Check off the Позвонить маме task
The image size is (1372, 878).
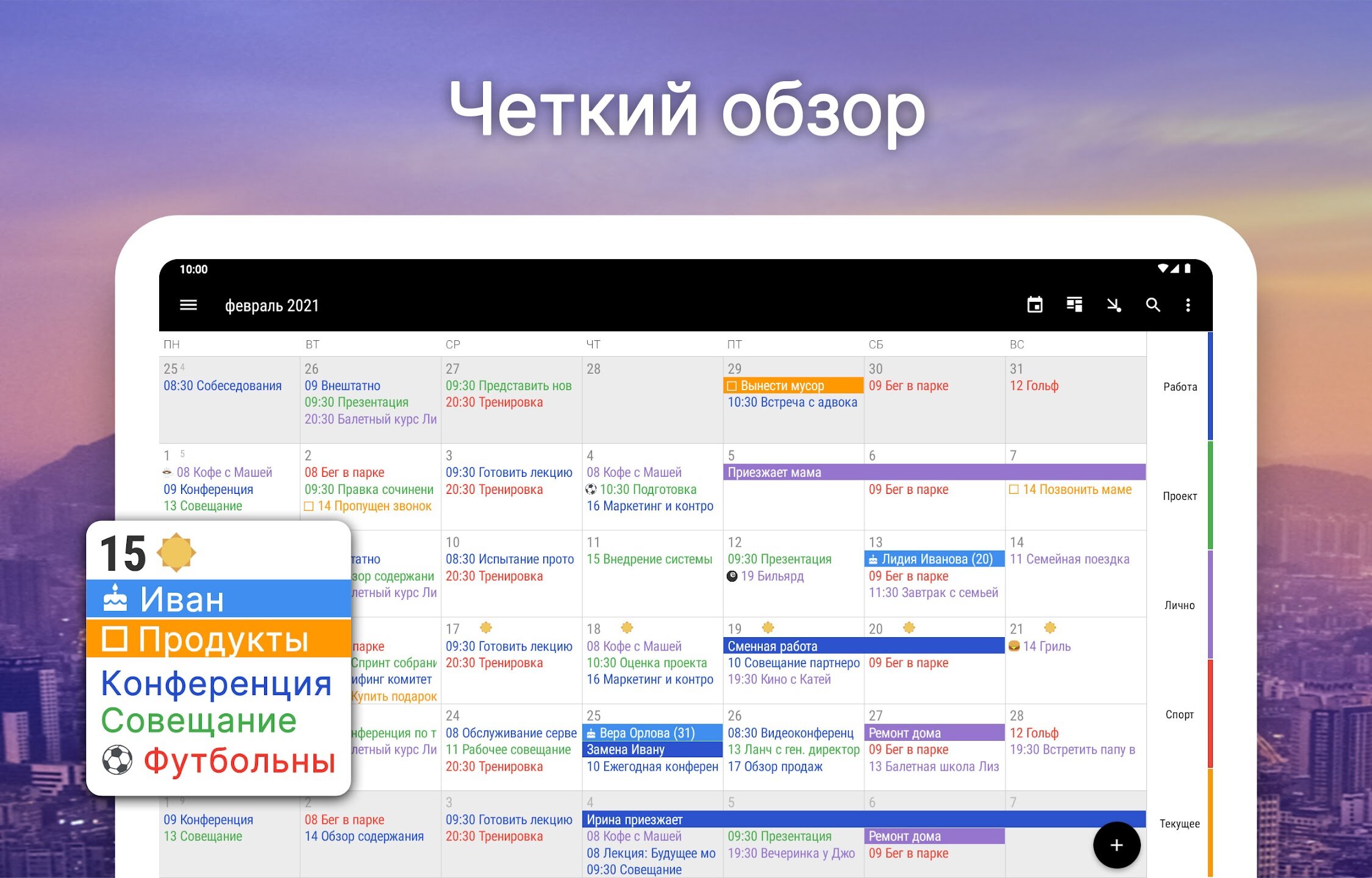point(1014,490)
